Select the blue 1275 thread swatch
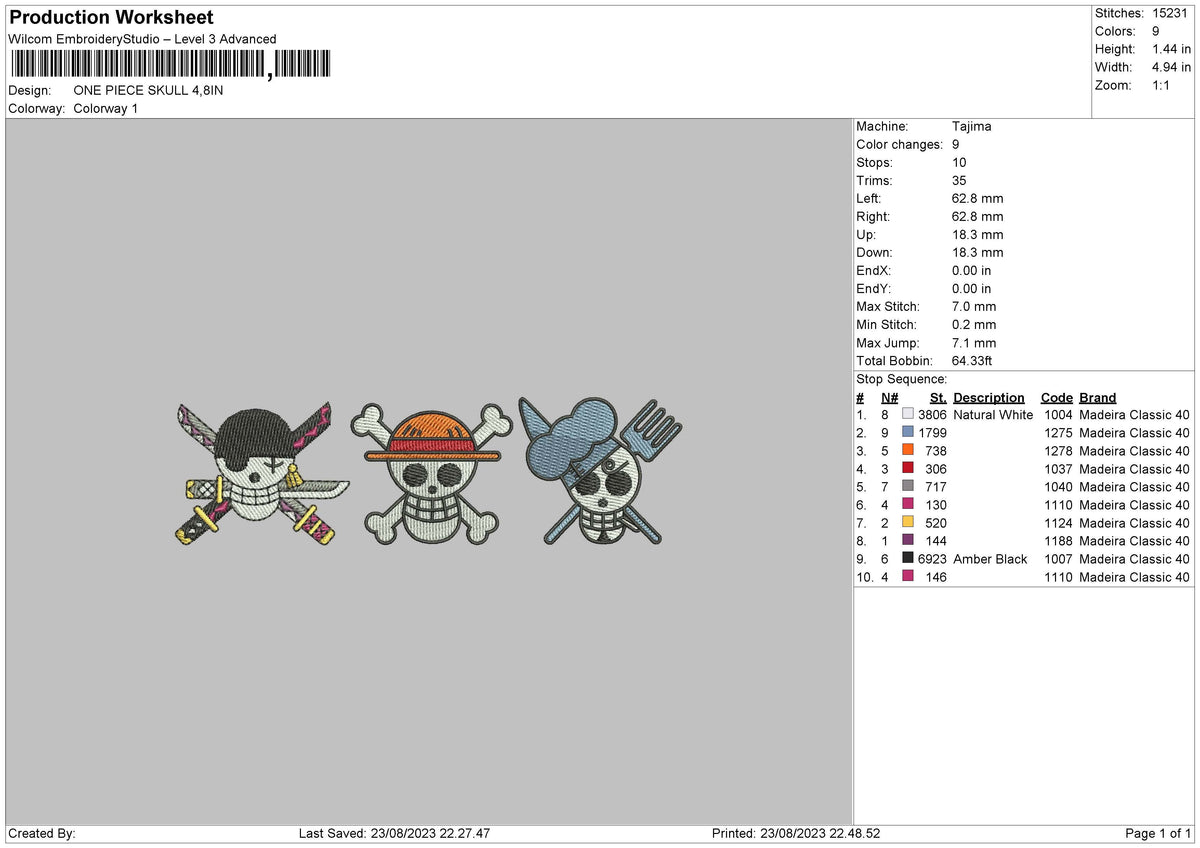Screen dimensions: 1200x848 (907, 433)
